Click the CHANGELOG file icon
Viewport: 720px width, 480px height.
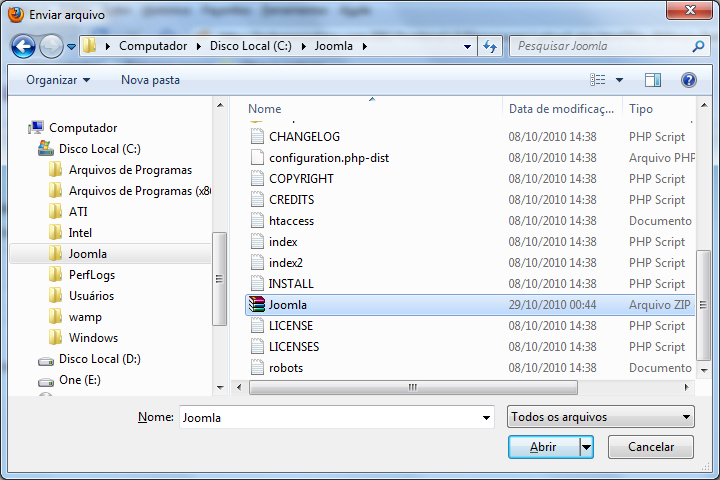257,137
